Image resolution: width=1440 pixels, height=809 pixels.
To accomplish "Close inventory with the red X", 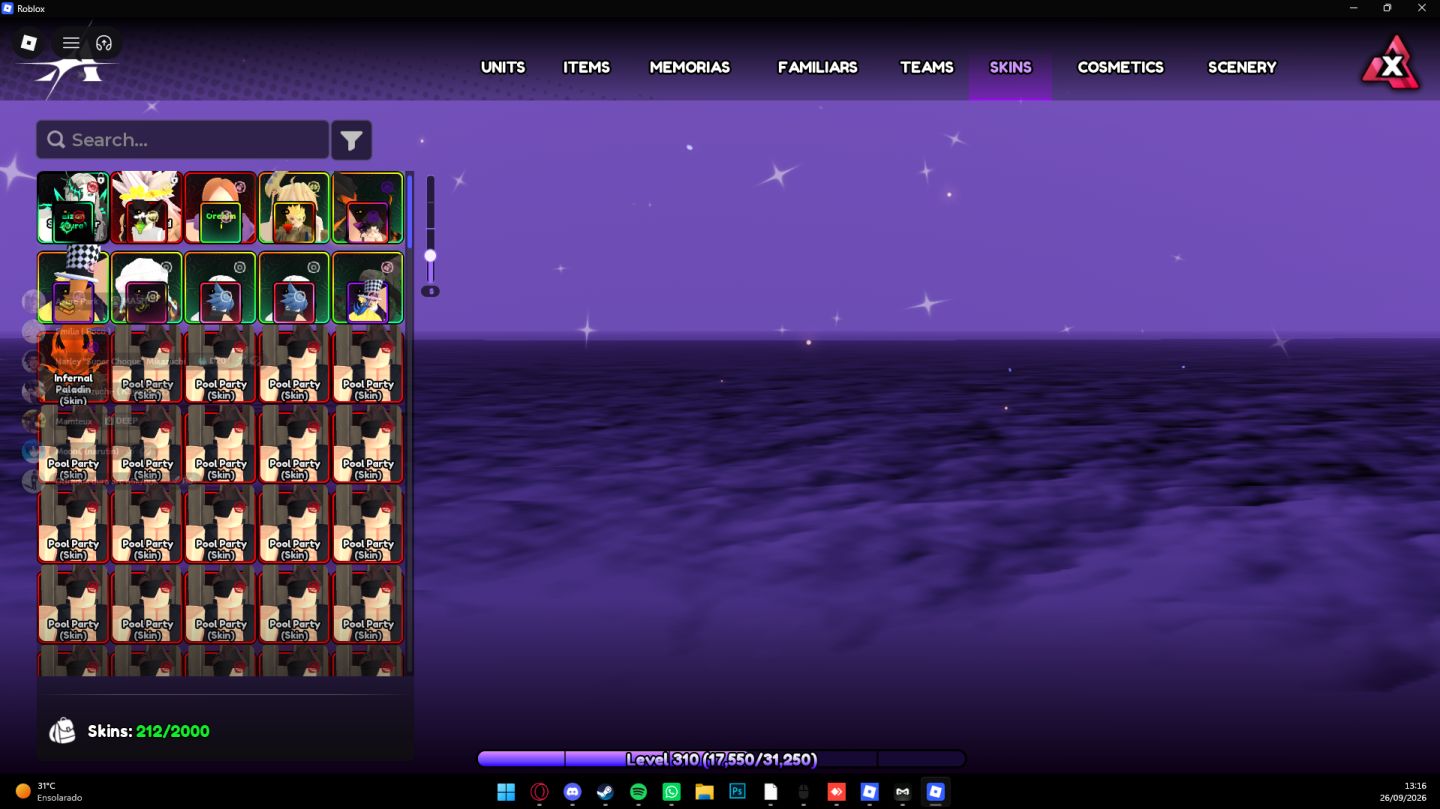I will coord(1391,66).
